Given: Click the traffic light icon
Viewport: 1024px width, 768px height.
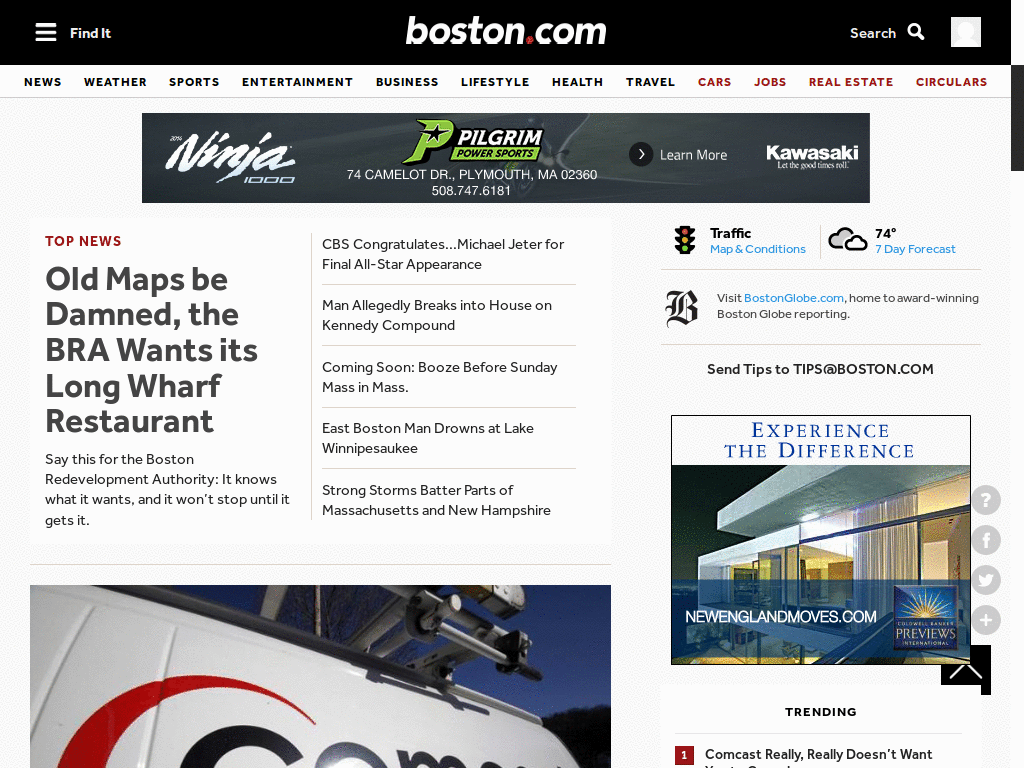Looking at the screenshot, I should click(685, 240).
